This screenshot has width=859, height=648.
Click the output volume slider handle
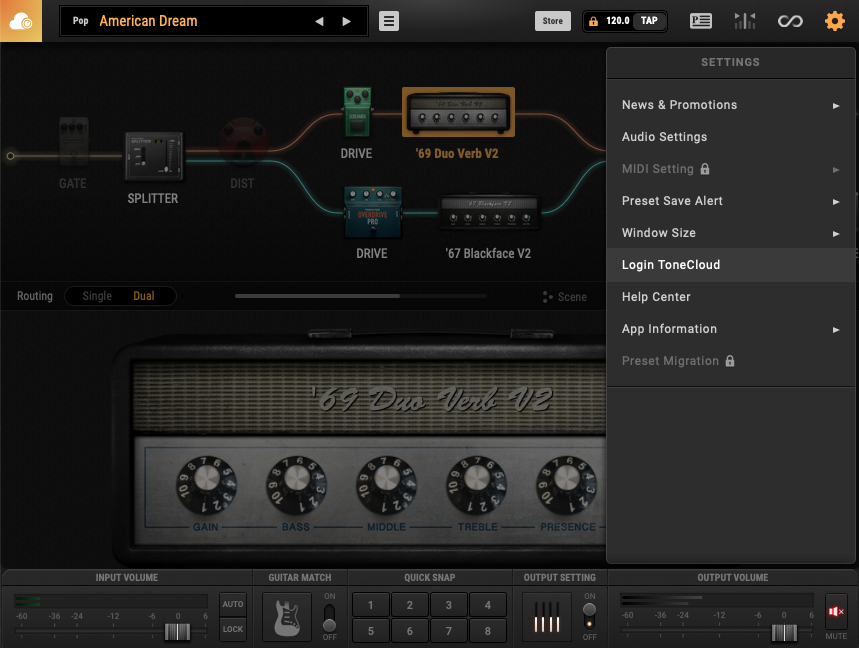click(x=784, y=633)
